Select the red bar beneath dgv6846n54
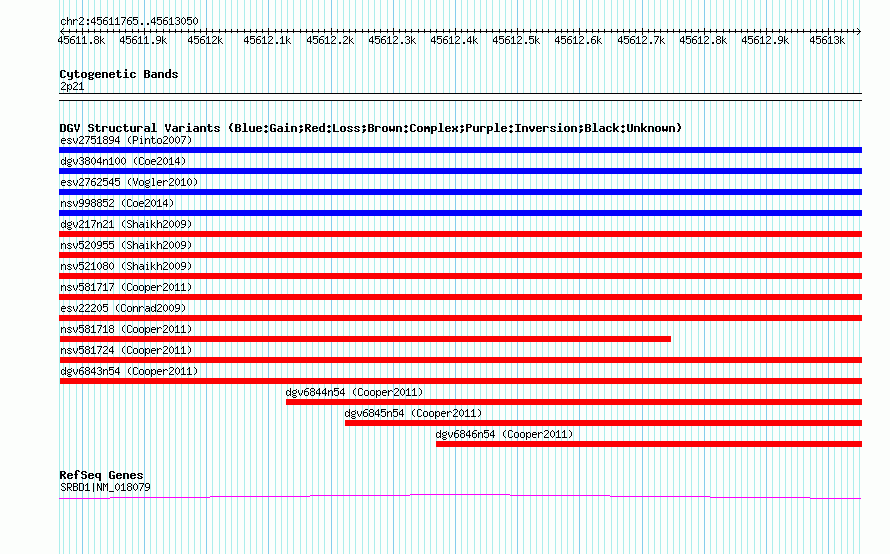Image resolution: width=890 pixels, height=554 pixels. point(649,444)
